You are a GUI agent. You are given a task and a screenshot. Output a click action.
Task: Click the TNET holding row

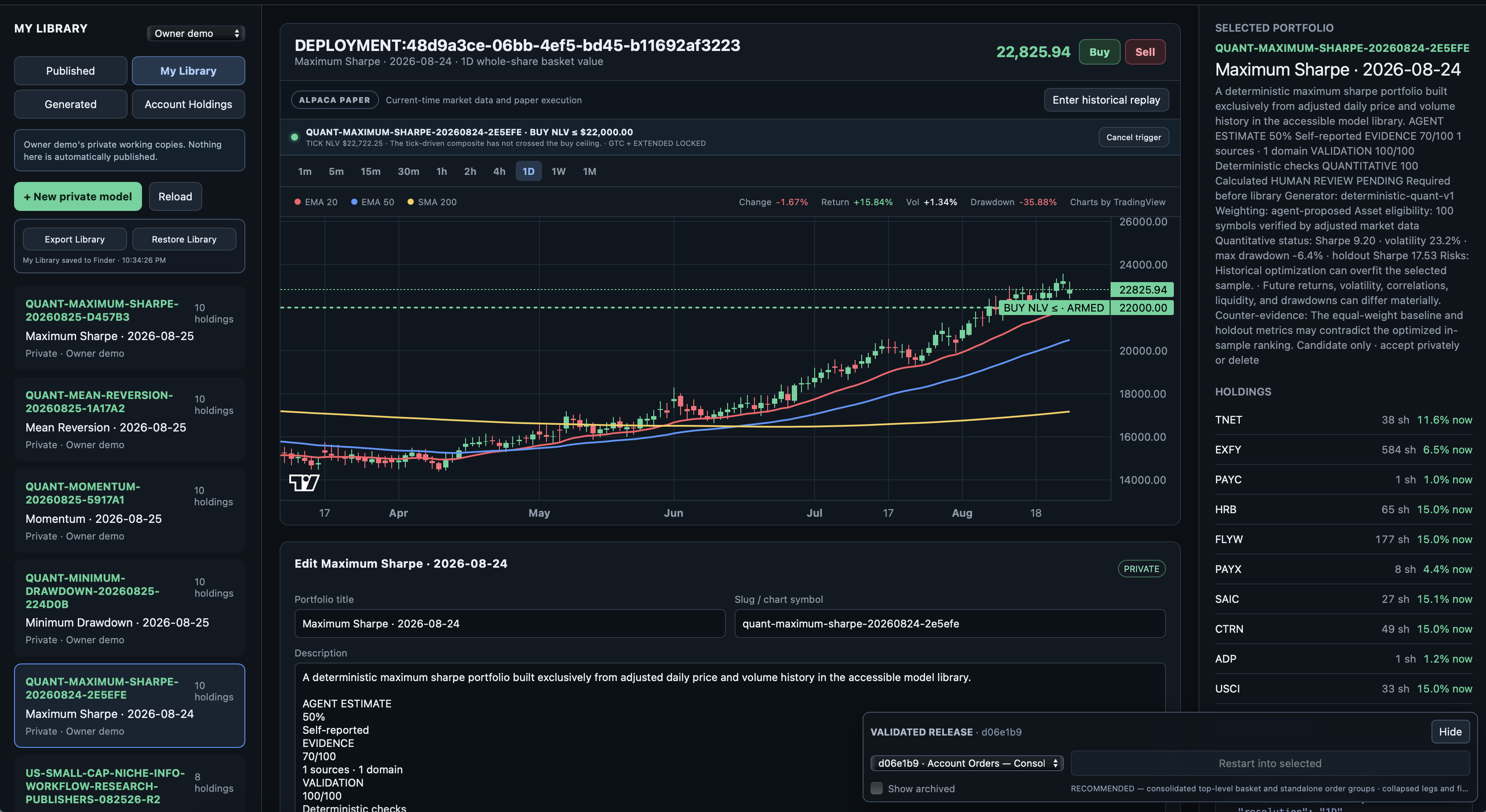tap(1344, 420)
